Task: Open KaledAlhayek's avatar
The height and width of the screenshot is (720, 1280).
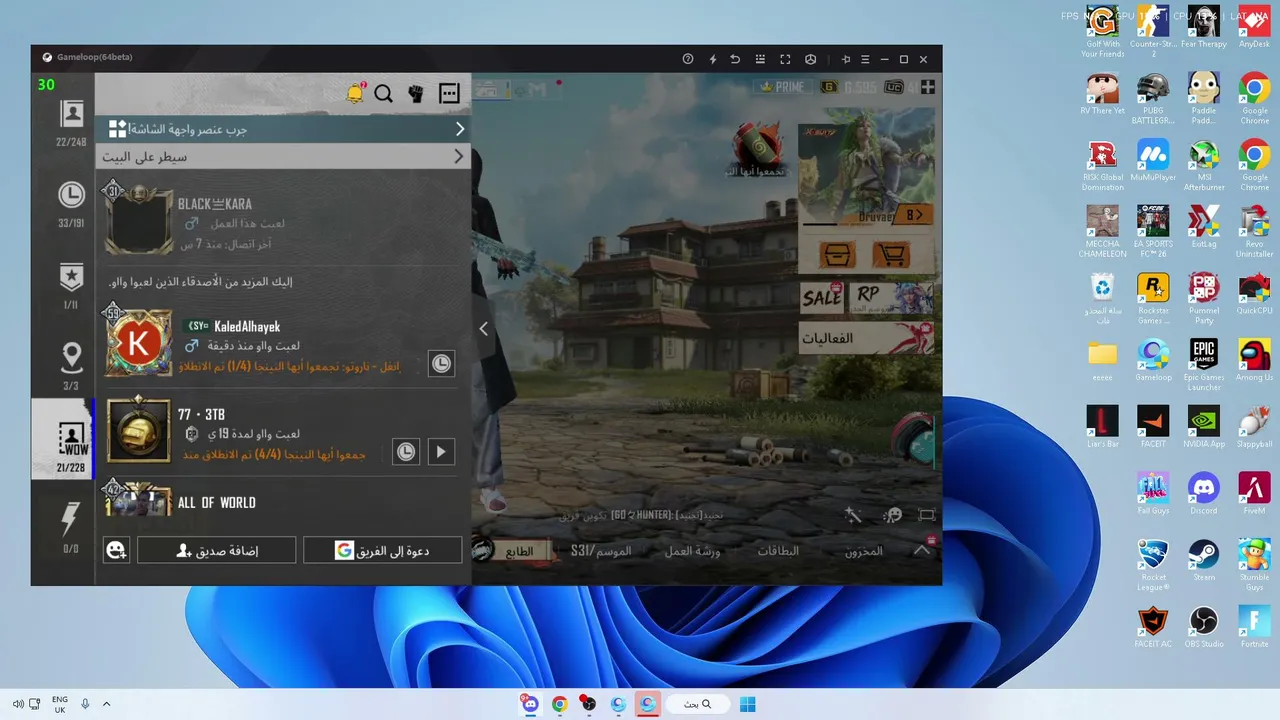Action: pos(138,343)
